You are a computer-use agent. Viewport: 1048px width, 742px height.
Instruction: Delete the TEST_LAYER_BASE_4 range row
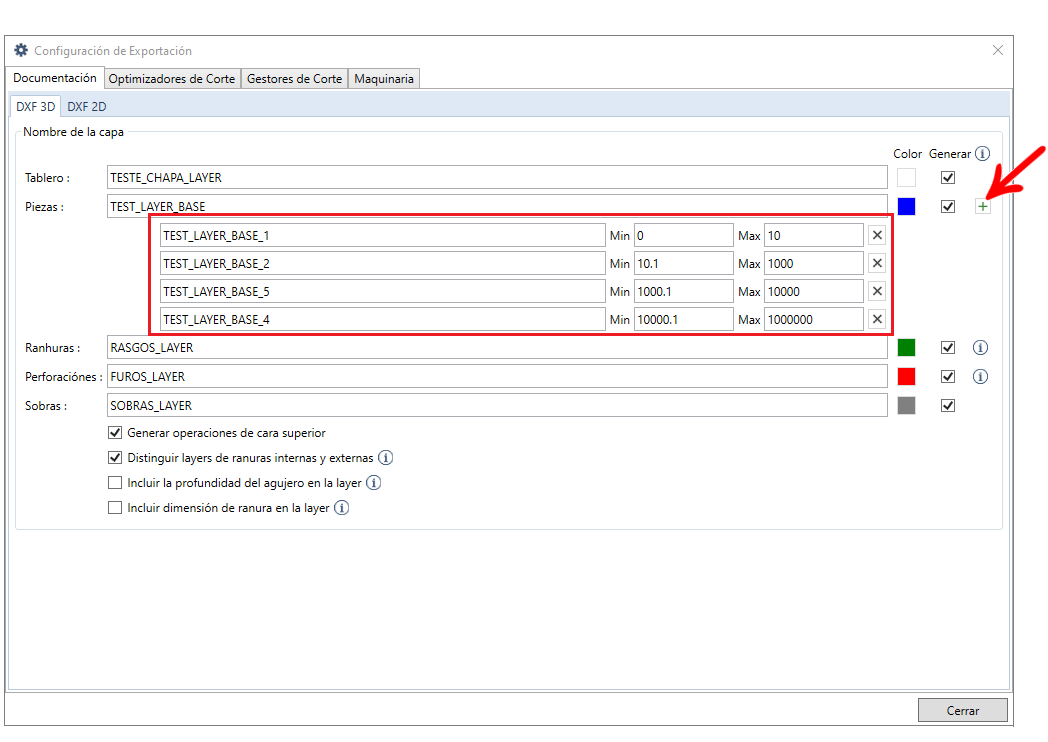876,319
